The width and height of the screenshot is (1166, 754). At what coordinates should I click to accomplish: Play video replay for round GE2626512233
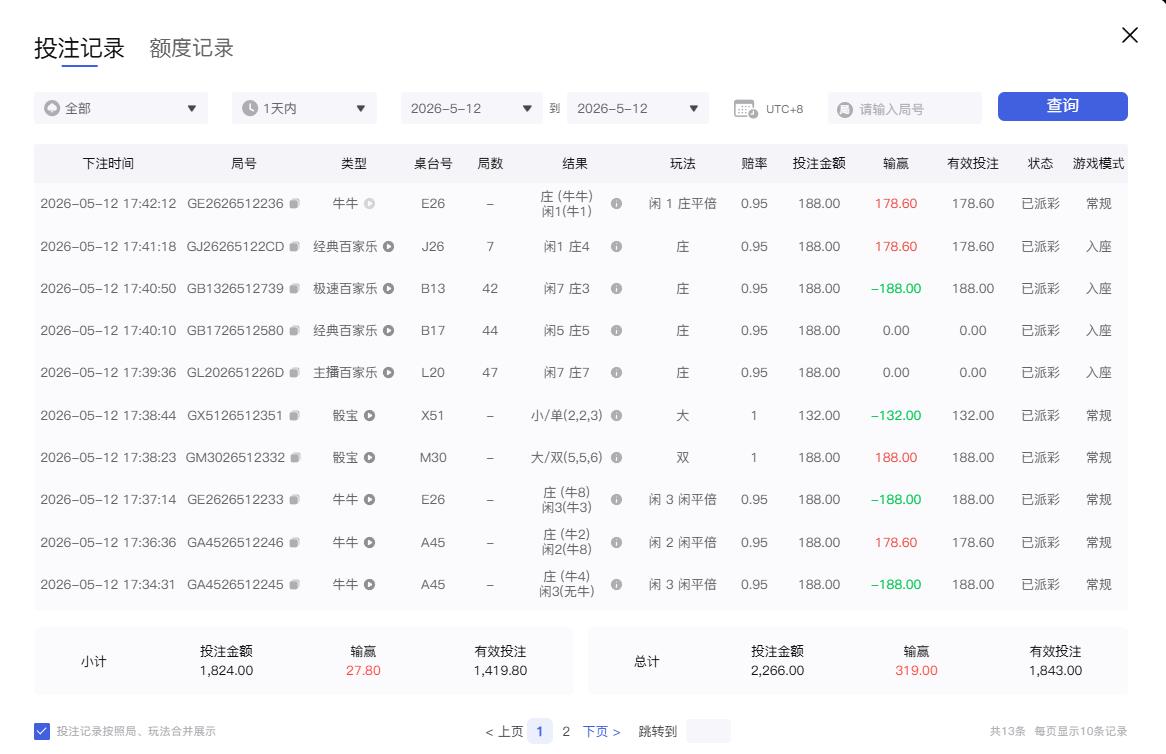[370, 500]
